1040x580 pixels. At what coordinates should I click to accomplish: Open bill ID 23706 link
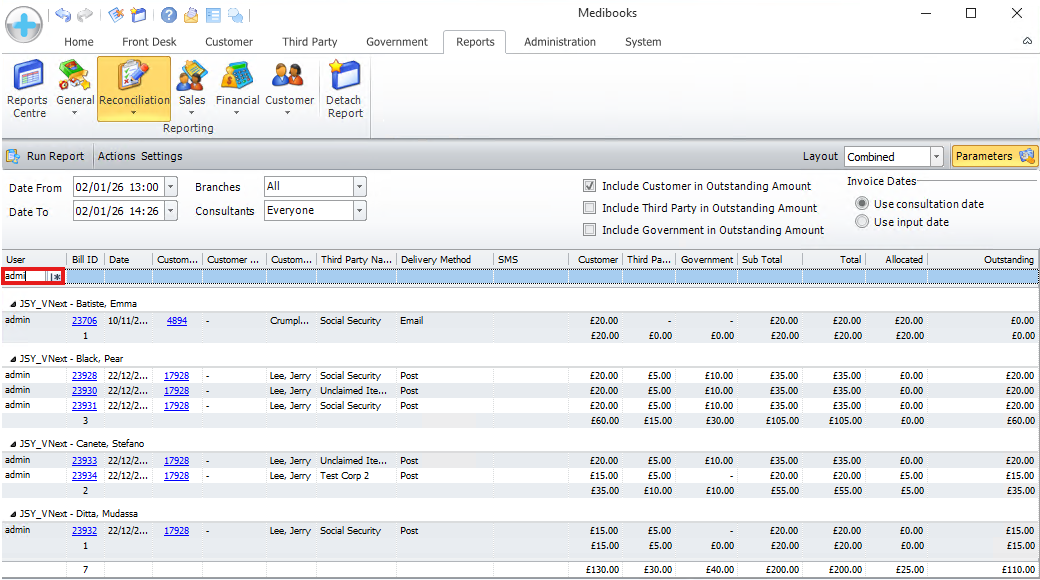coord(84,321)
